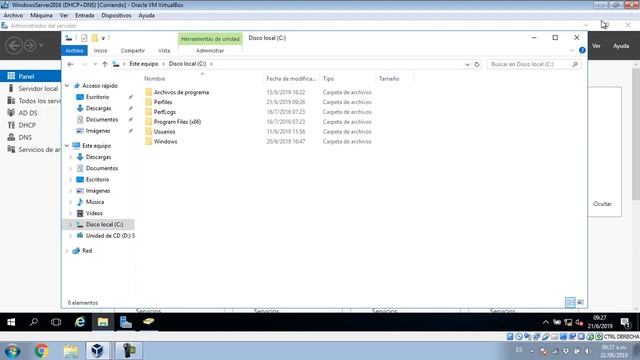This screenshot has width=640, height=360.
Task: Open the quick access toolbar customize dropdown
Action: point(103,38)
